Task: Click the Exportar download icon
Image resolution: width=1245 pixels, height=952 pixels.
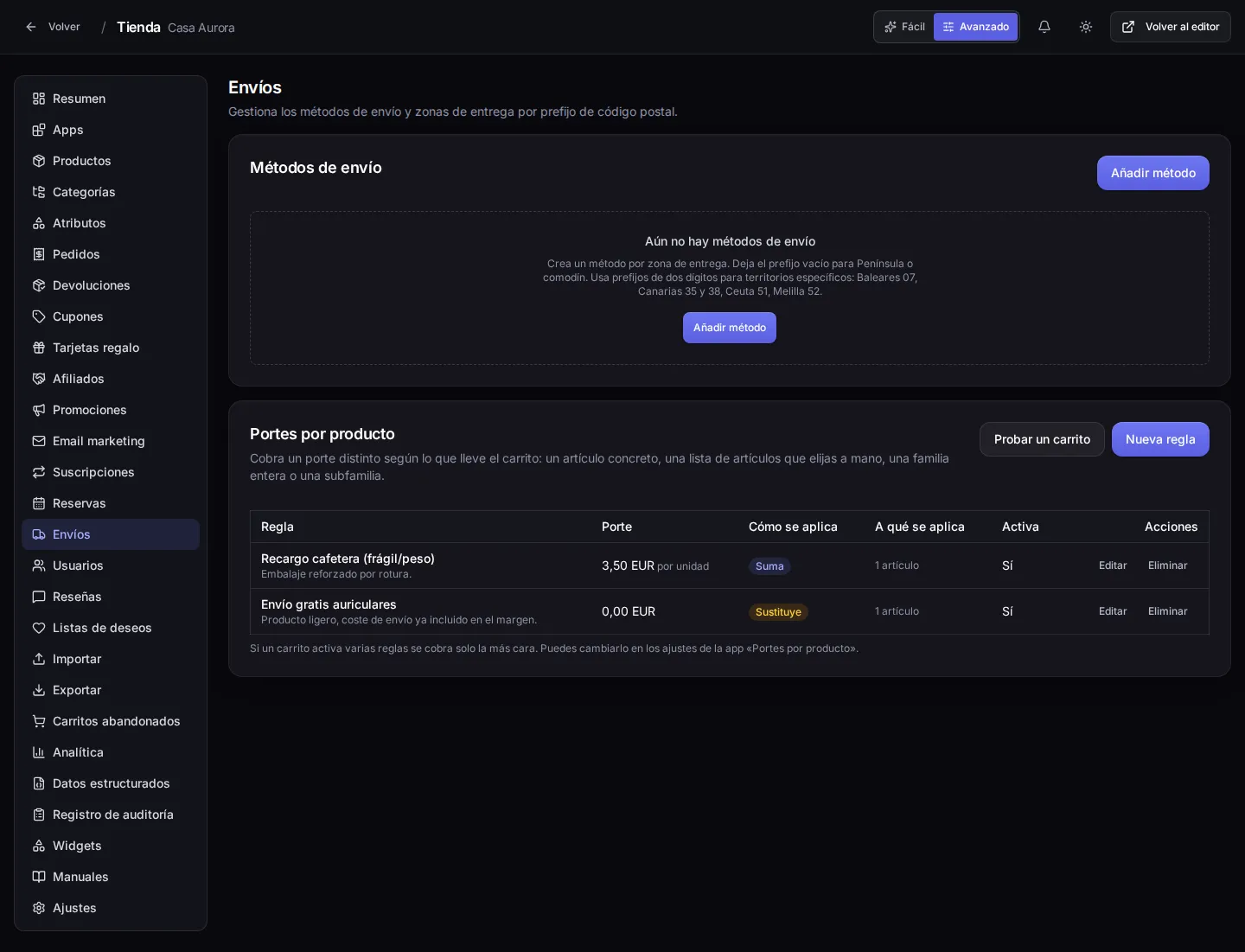Action: pos(39,690)
